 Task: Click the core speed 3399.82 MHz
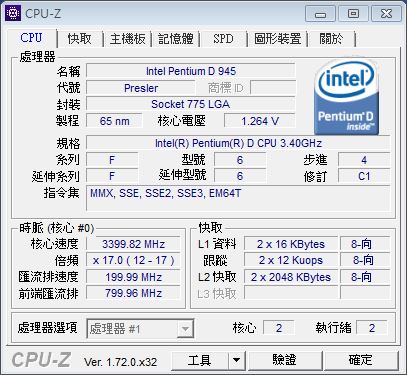click(133, 244)
